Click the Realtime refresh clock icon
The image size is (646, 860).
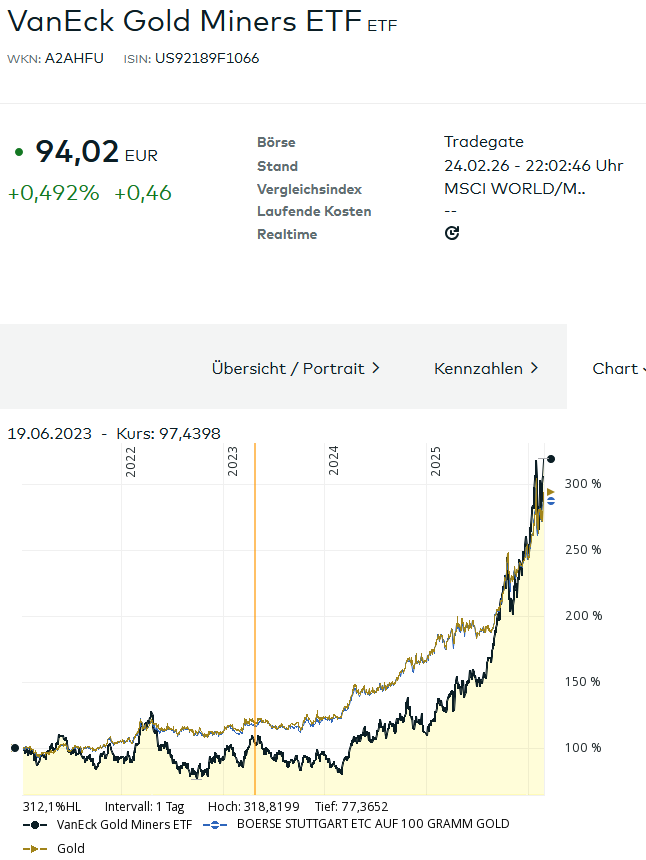(452, 233)
